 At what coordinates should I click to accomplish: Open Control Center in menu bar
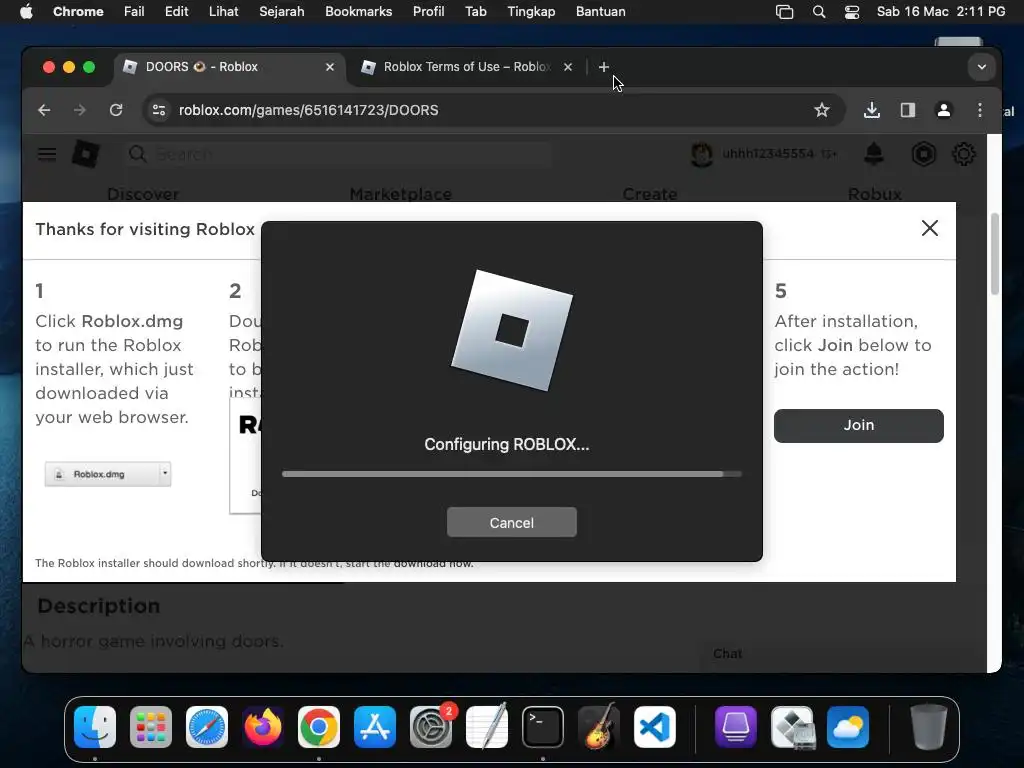852,12
